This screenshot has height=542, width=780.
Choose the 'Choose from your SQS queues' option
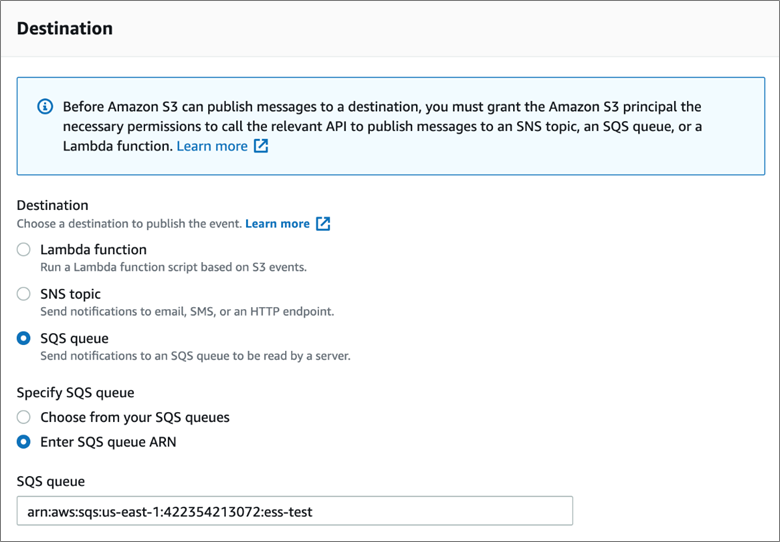click(24, 417)
